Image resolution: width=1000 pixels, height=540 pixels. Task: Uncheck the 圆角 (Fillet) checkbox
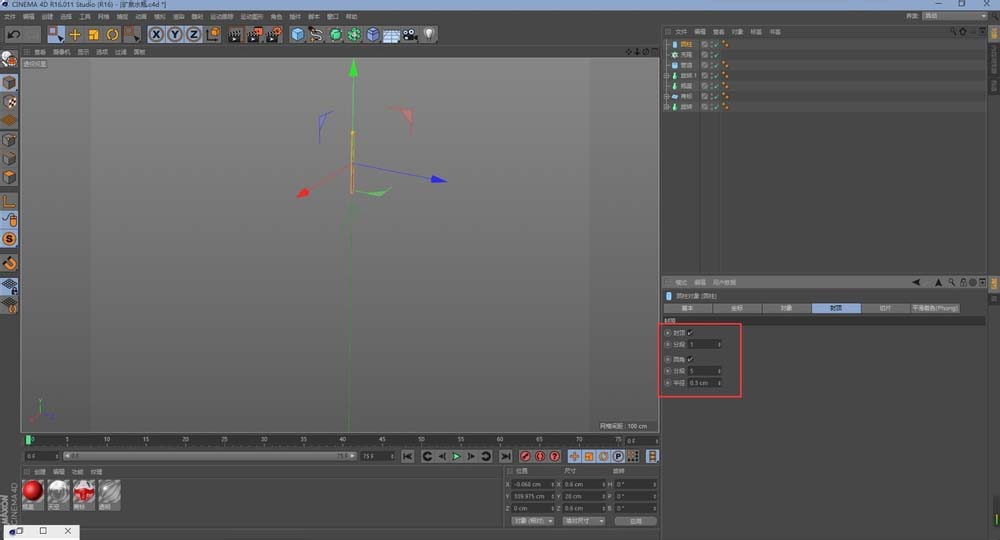[x=690, y=358]
